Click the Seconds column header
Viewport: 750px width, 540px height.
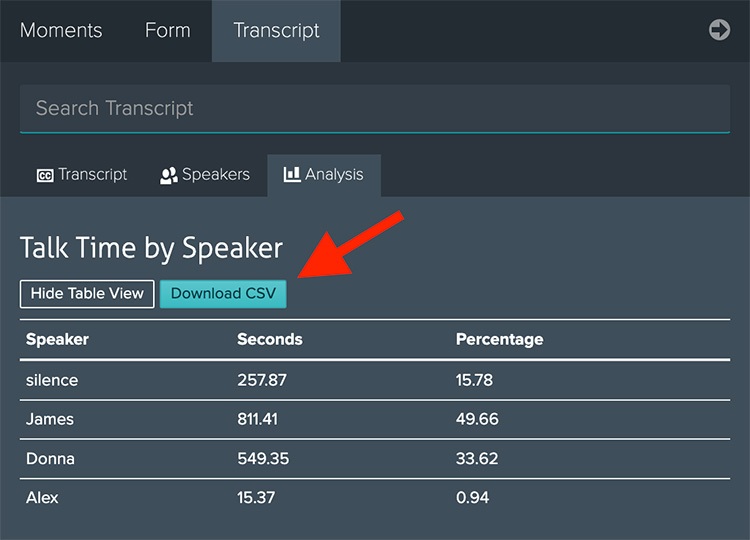(x=270, y=339)
